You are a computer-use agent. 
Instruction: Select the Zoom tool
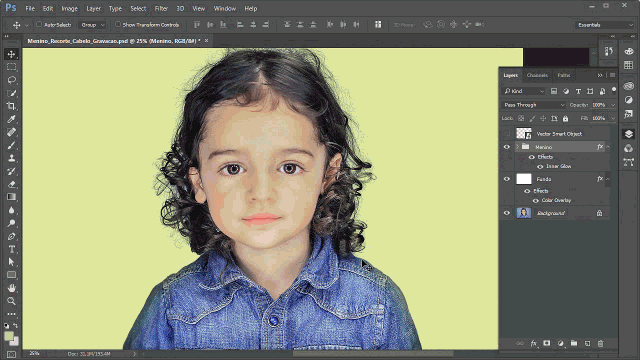11,301
